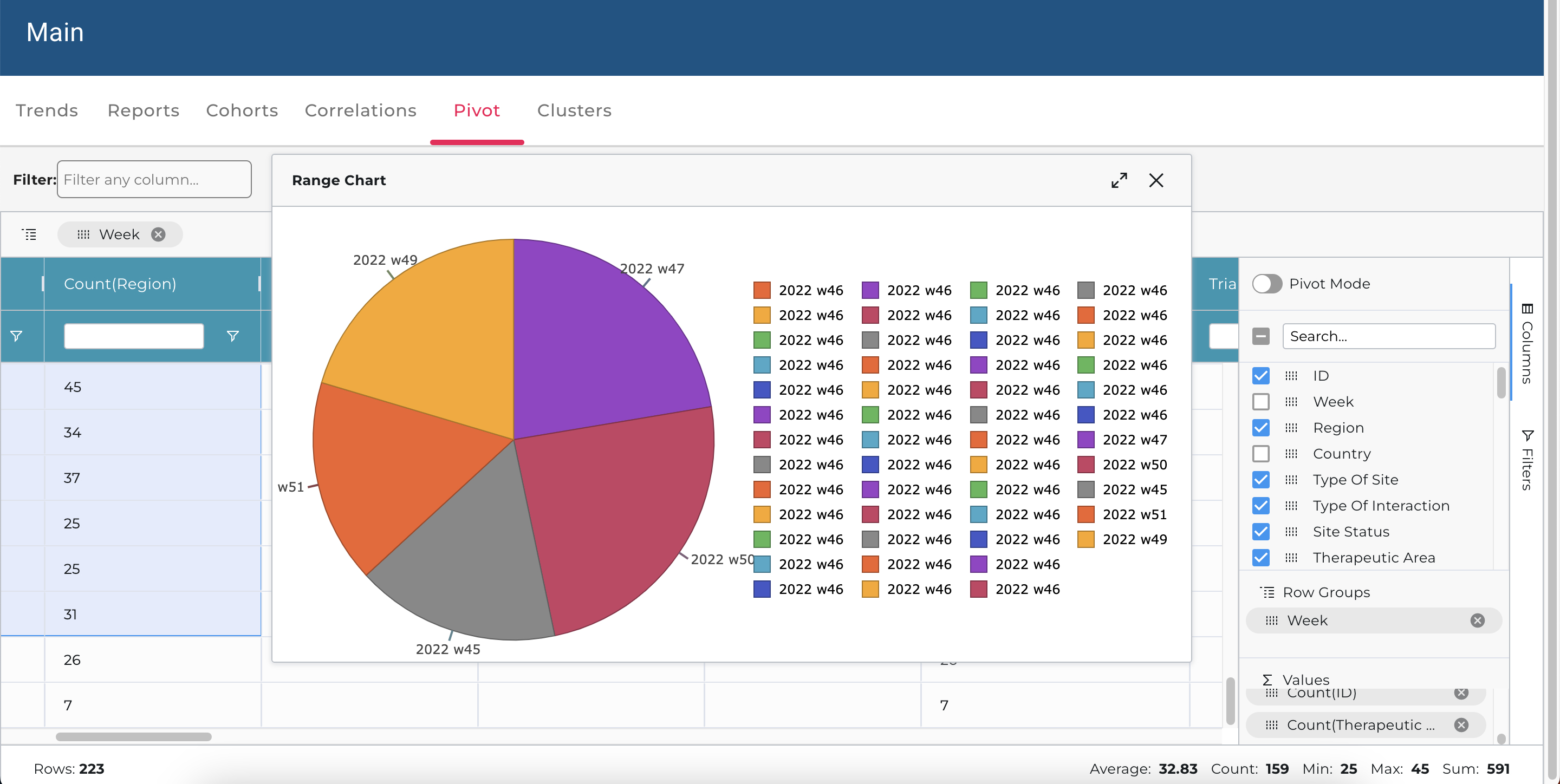The image size is (1560, 784).
Task: Click the Count(Region) column header
Action: [x=120, y=284]
